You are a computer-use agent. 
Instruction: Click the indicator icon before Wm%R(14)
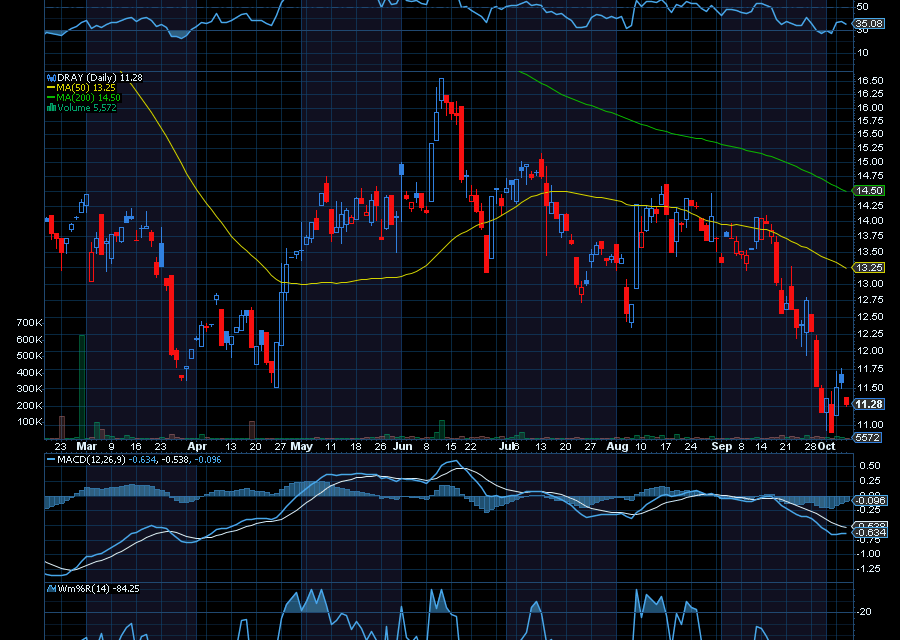[x=51, y=589]
